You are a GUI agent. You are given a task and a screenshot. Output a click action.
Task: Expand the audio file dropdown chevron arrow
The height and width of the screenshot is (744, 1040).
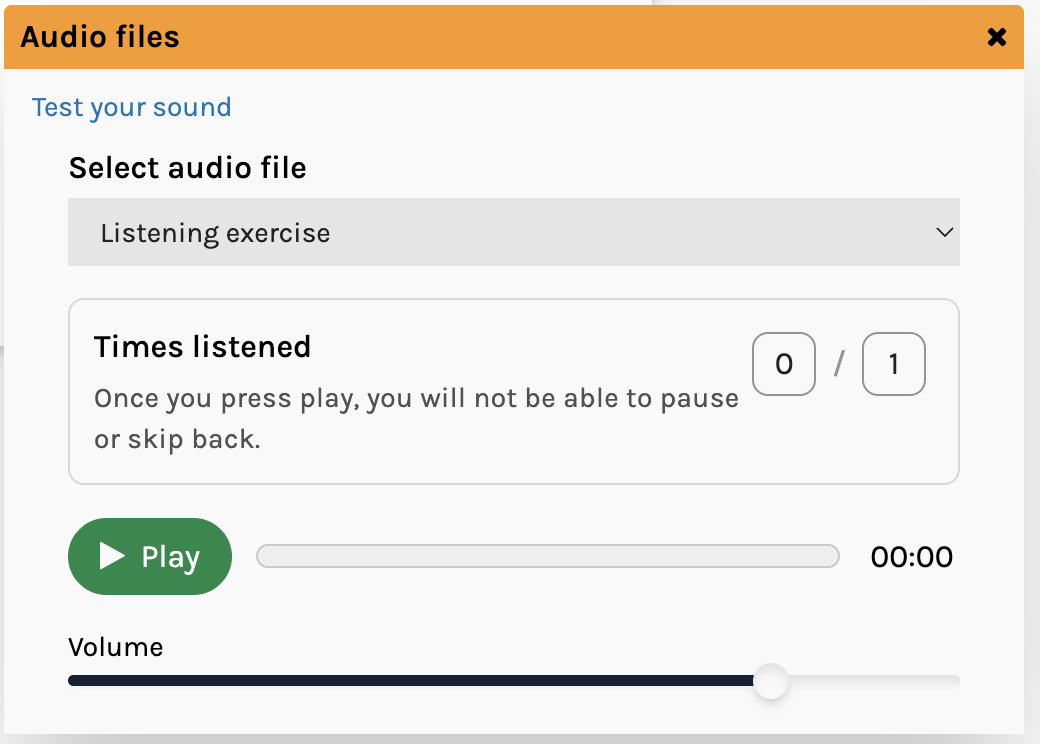click(944, 232)
